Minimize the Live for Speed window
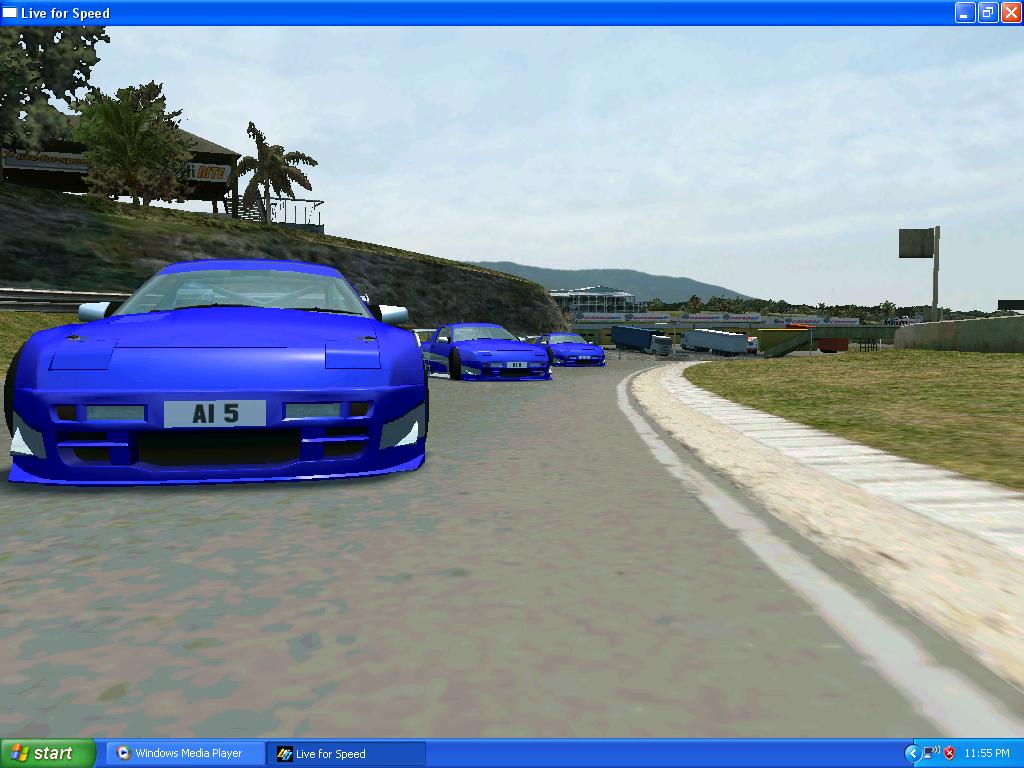The height and width of the screenshot is (768, 1024). click(x=965, y=12)
